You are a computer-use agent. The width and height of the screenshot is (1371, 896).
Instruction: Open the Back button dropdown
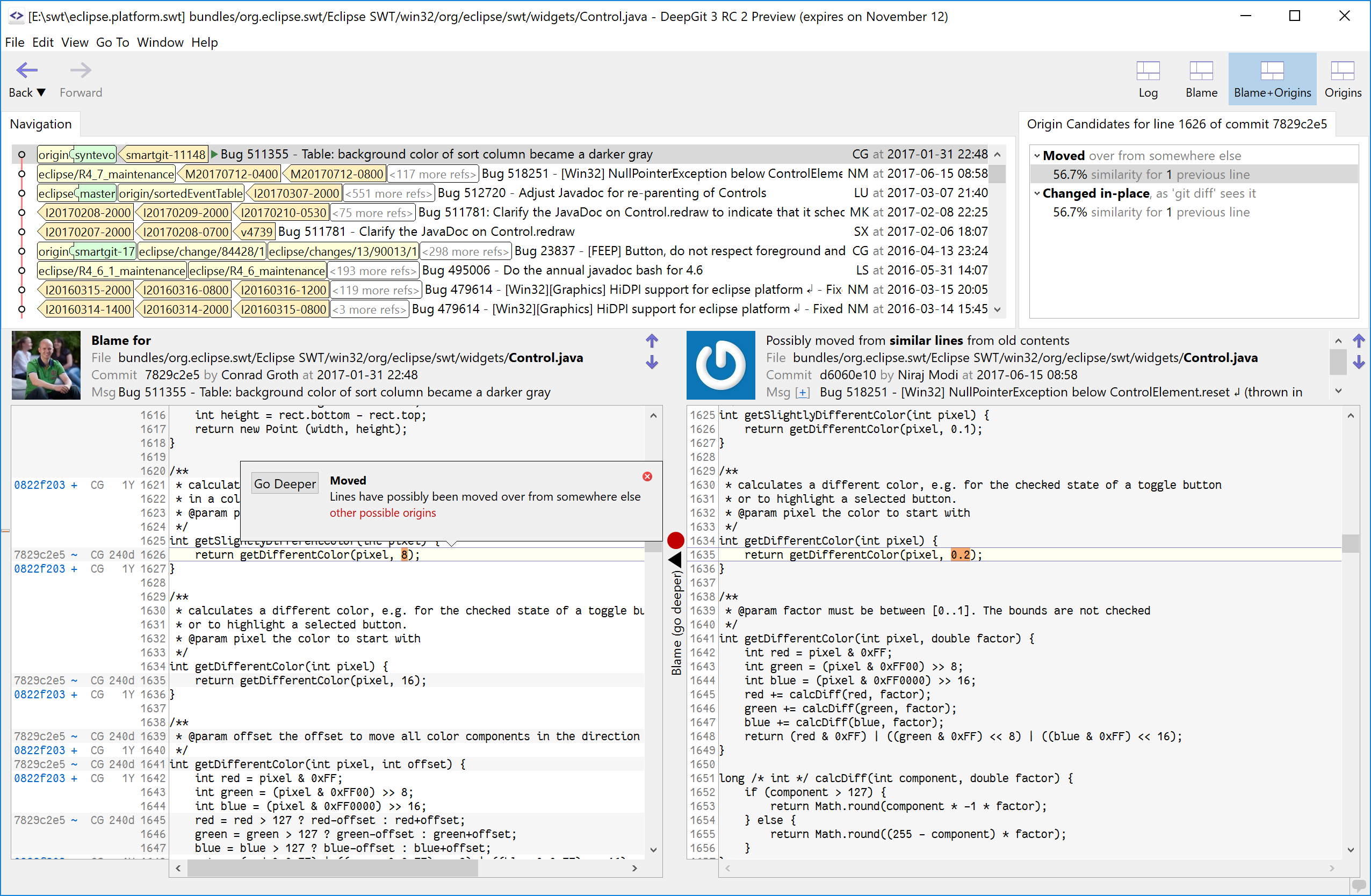click(x=40, y=92)
